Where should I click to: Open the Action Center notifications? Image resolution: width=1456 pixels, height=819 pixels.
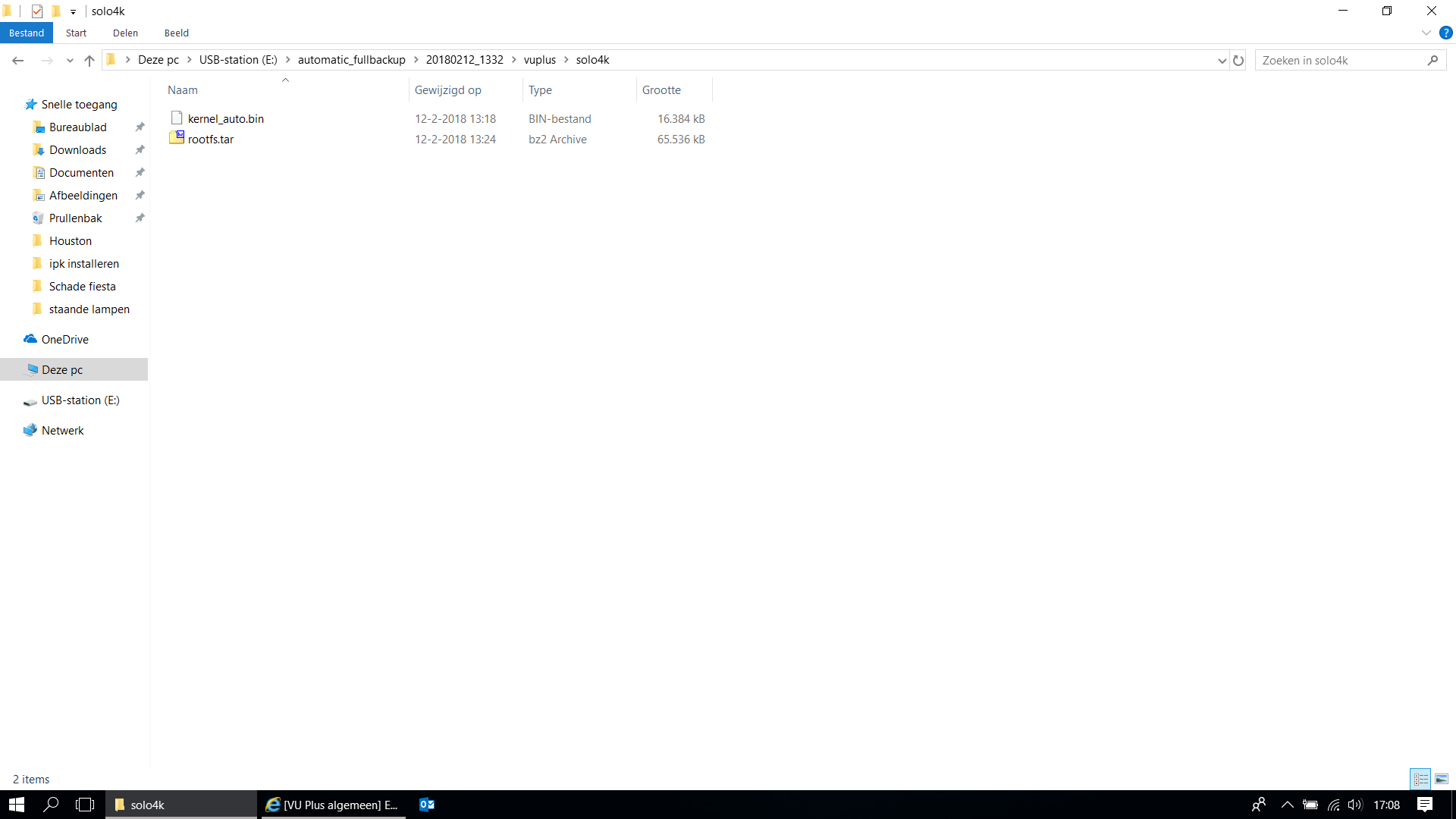pyautogui.click(x=1425, y=805)
